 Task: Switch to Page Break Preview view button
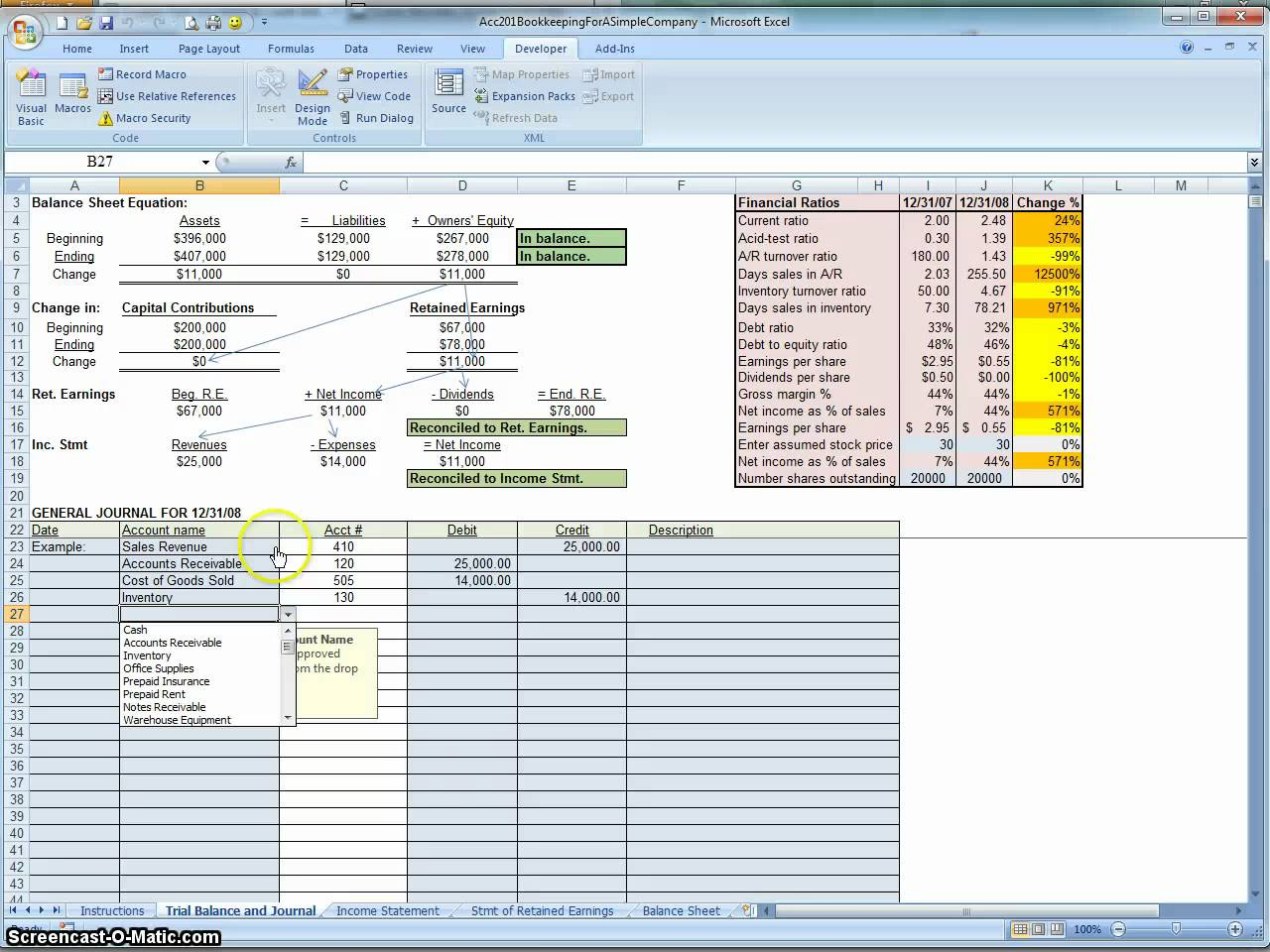tap(1058, 929)
